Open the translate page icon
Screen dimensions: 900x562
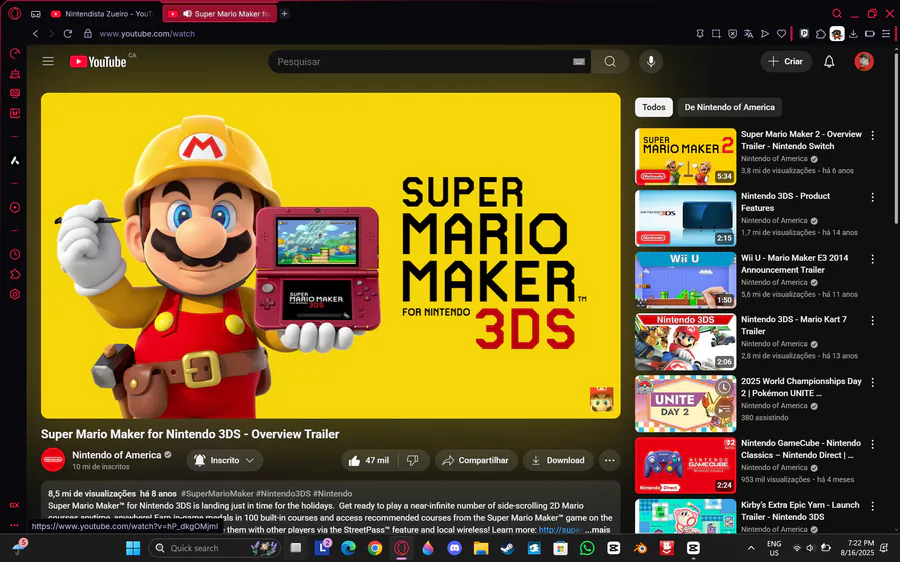[748, 34]
